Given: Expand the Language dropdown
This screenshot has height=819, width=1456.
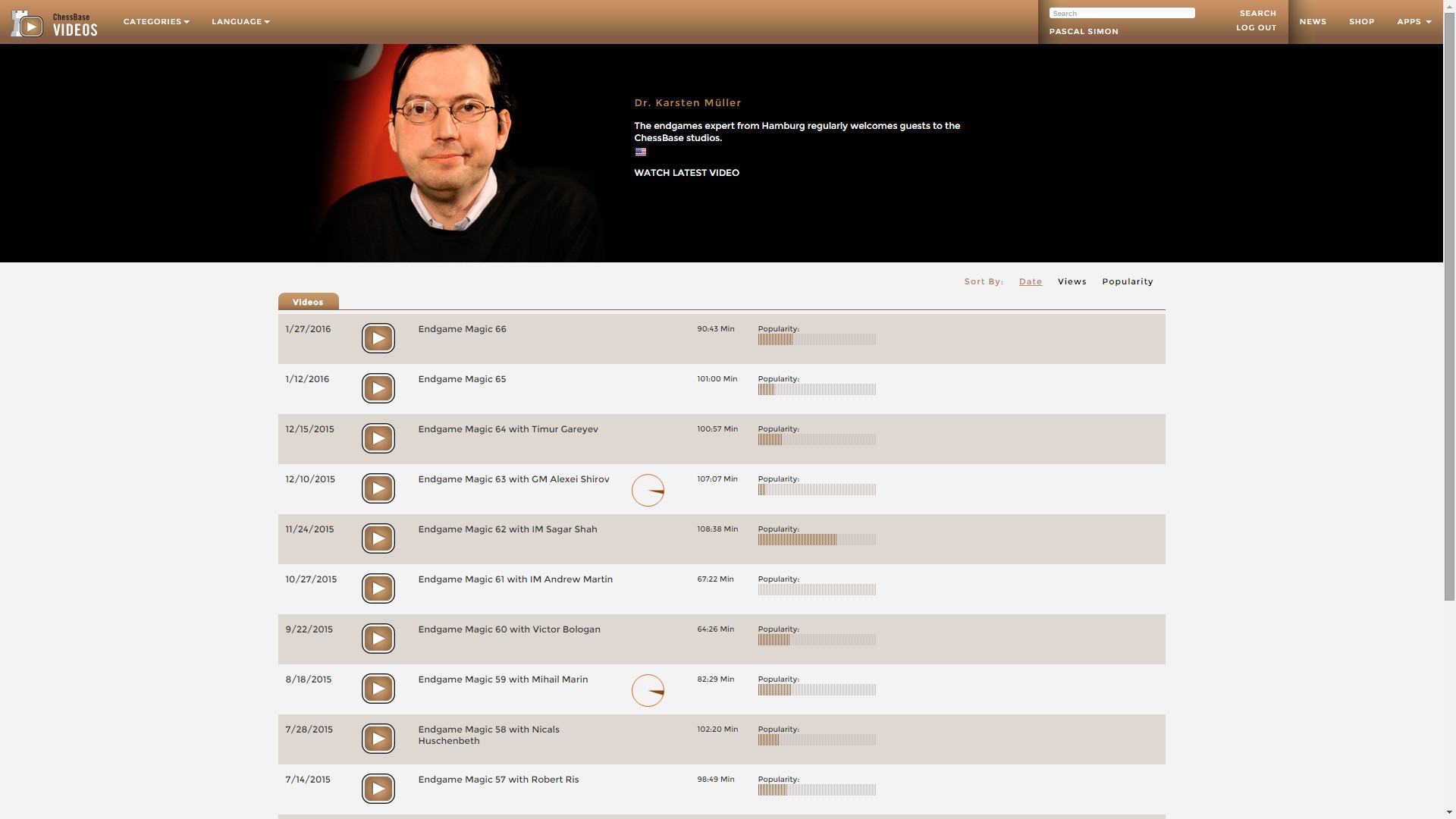Looking at the screenshot, I should pyautogui.click(x=240, y=22).
